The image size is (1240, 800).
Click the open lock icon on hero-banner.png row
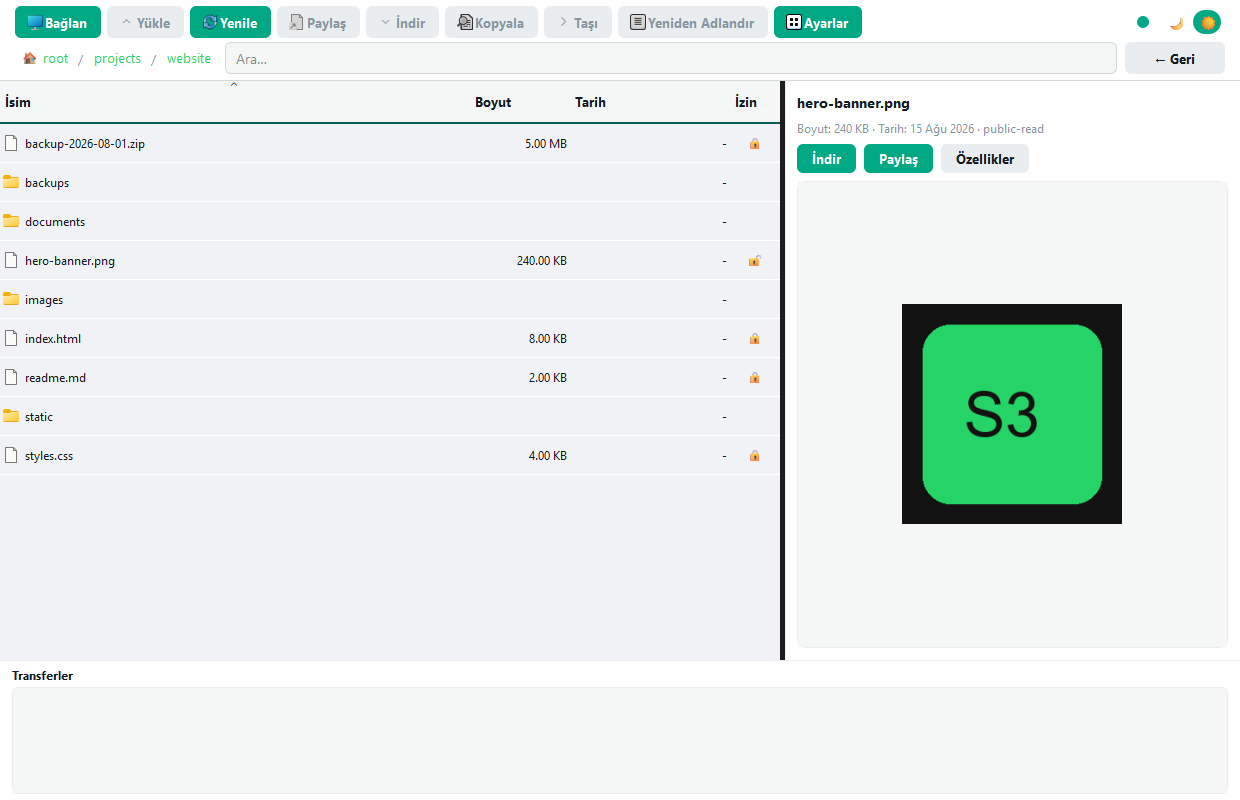coord(755,261)
